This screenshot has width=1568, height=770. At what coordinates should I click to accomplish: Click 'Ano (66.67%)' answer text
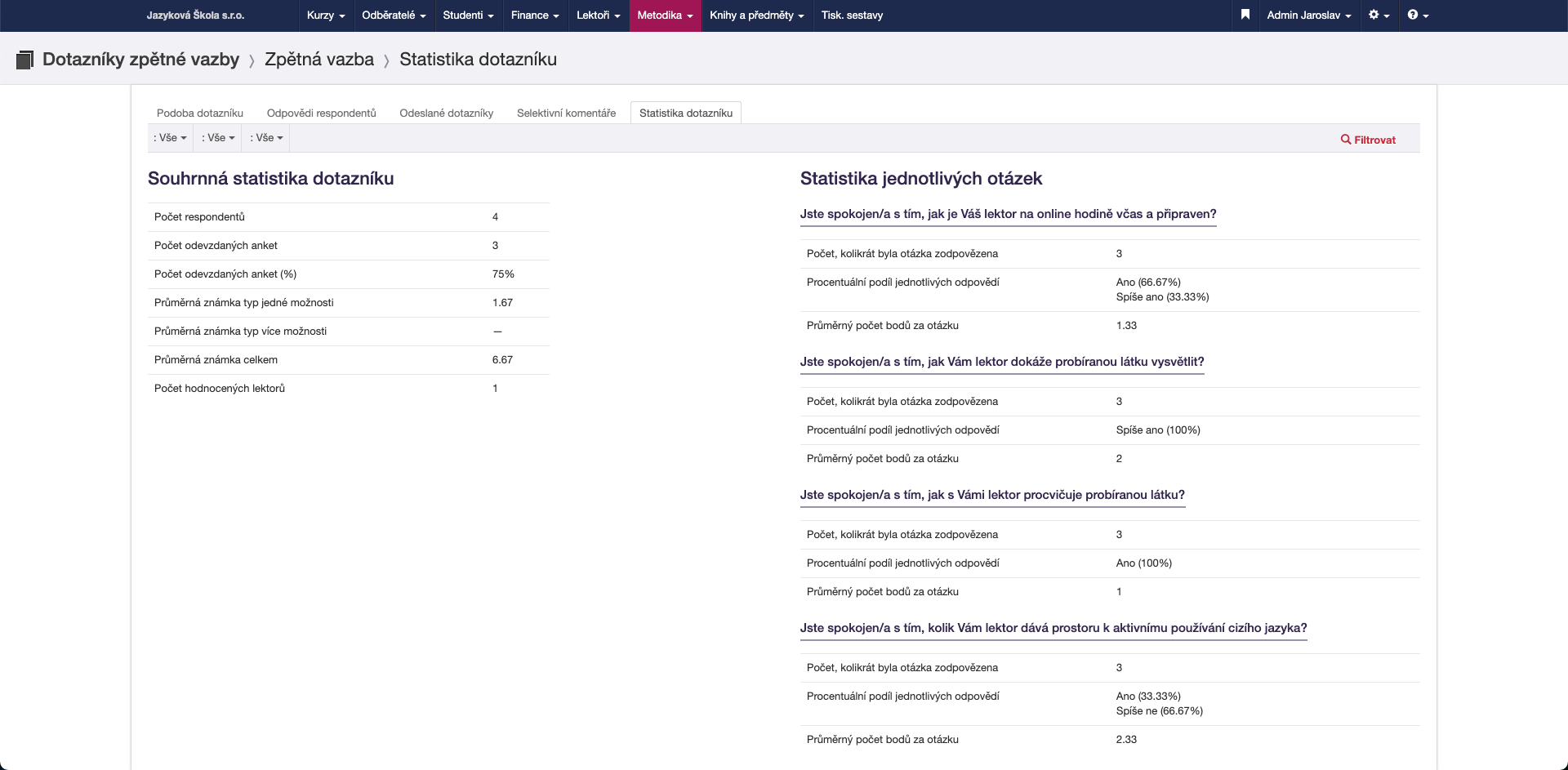[1148, 283]
